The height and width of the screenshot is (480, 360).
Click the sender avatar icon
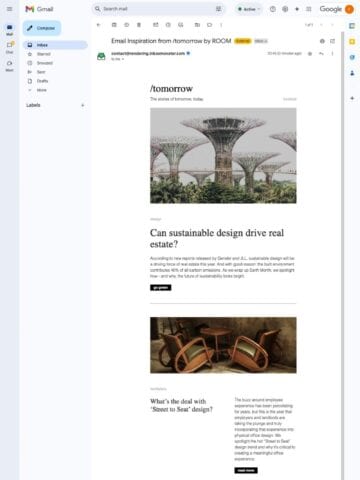[x=101, y=56]
